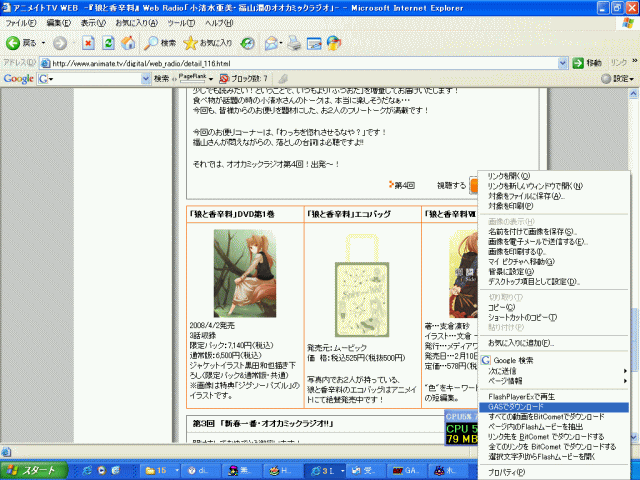Refresh the page with green arrows icon
Viewport: 640px width, 480px height.
tap(108, 43)
